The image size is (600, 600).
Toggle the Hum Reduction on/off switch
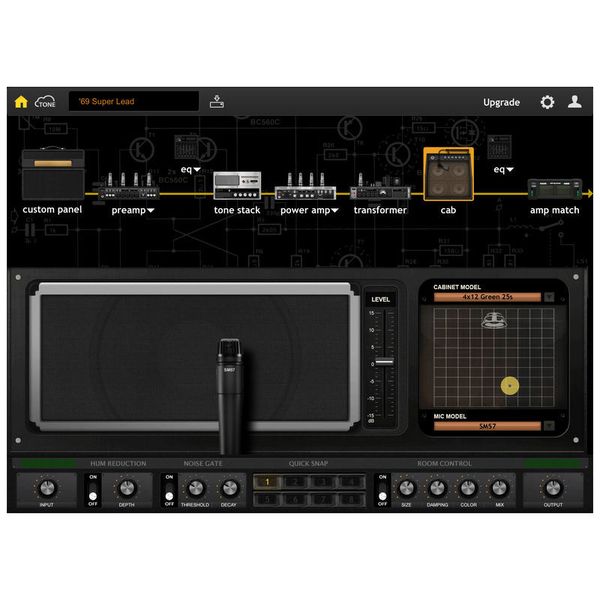93,491
